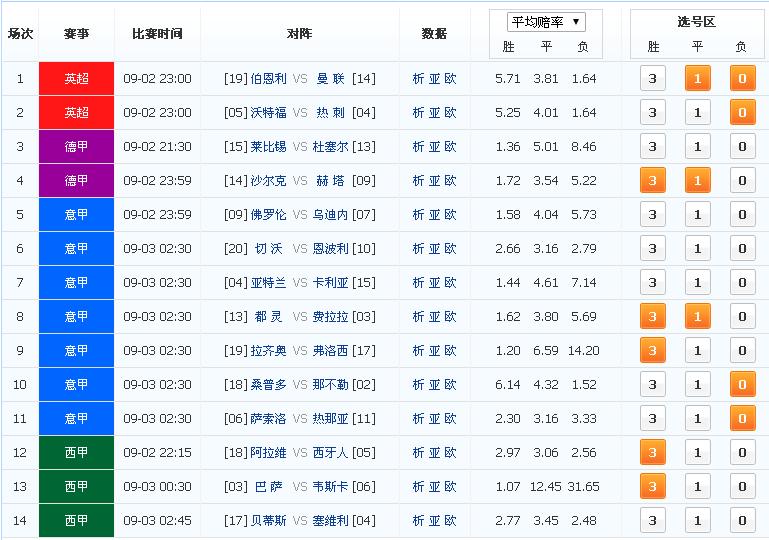Open the 平均赔率 odds dropdown
Viewport: 769px width, 540px height.
(546, 22)
